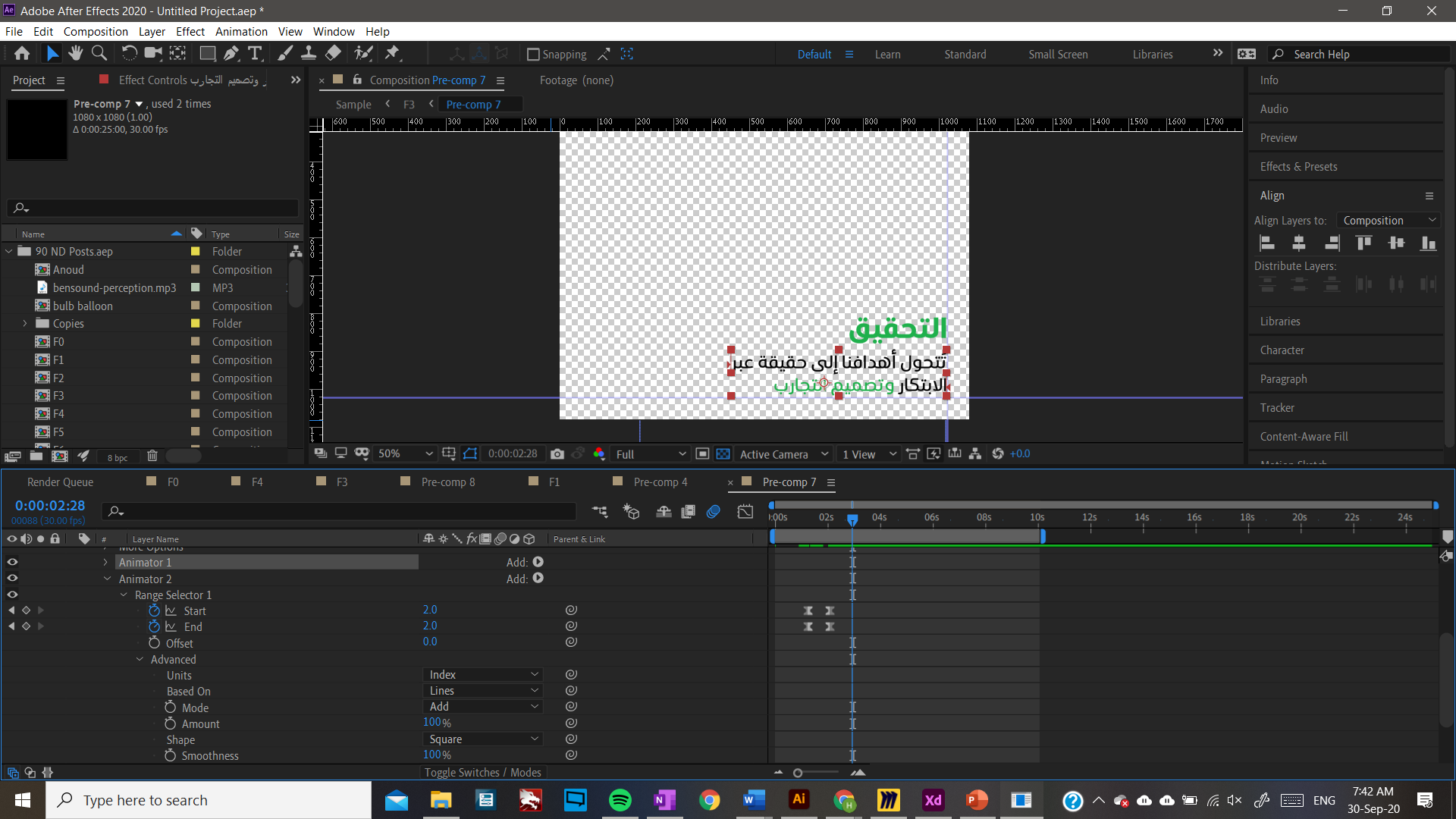Open the Composition menu
1456x819 pixels.
(x=96, y=32)
